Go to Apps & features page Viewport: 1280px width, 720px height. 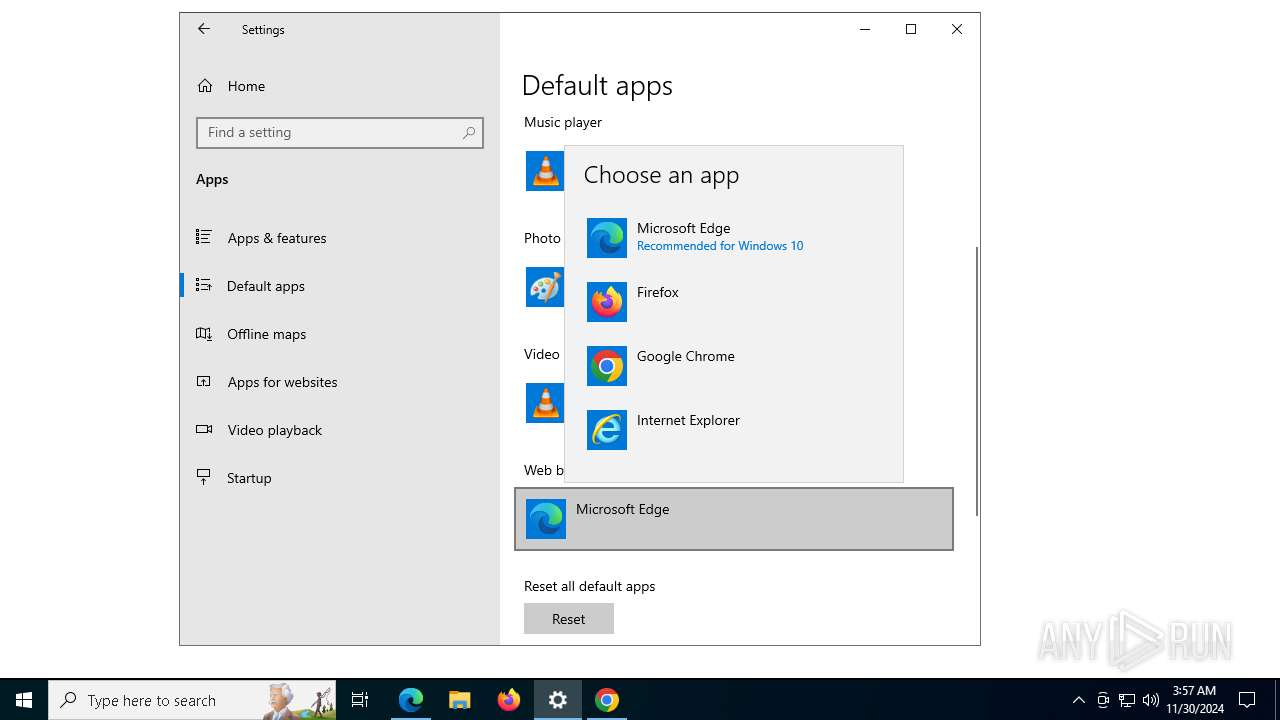pyautogui.click(x=340, y=238)
